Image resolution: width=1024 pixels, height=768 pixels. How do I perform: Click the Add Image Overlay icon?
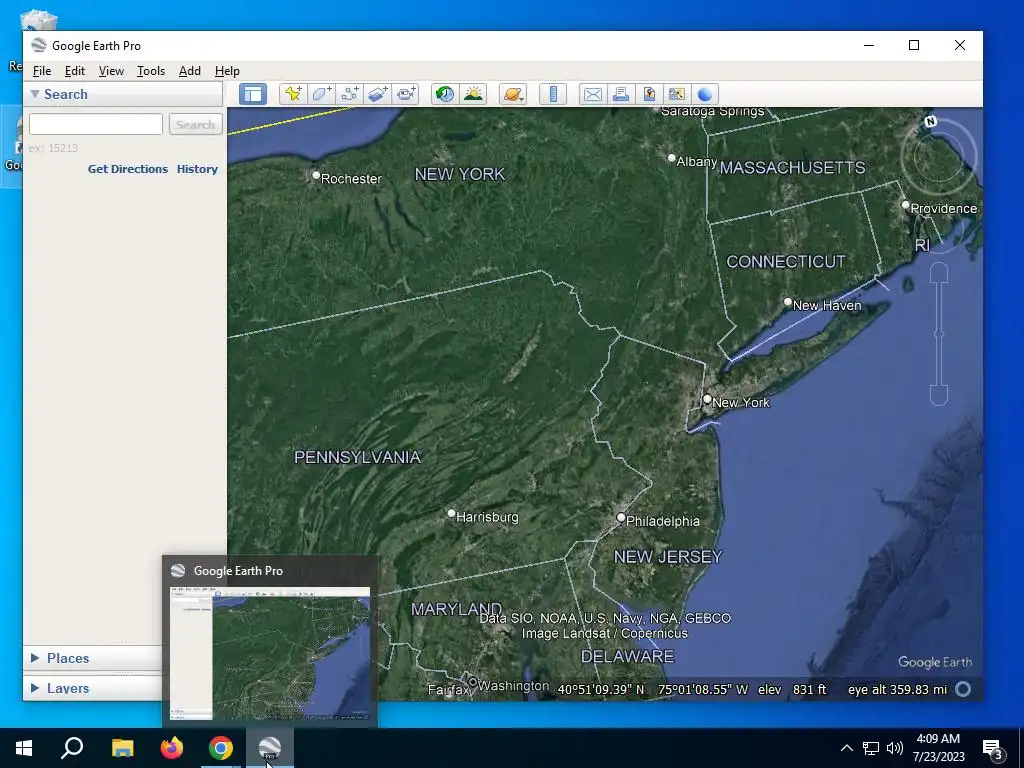pos(377,94)
